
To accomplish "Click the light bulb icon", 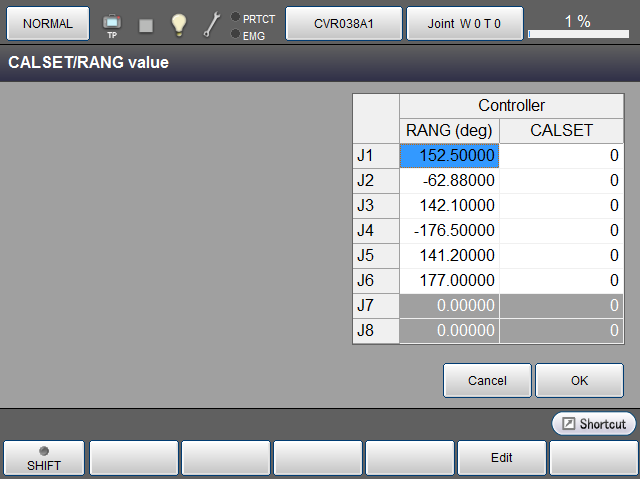I will tap(179, 24).
